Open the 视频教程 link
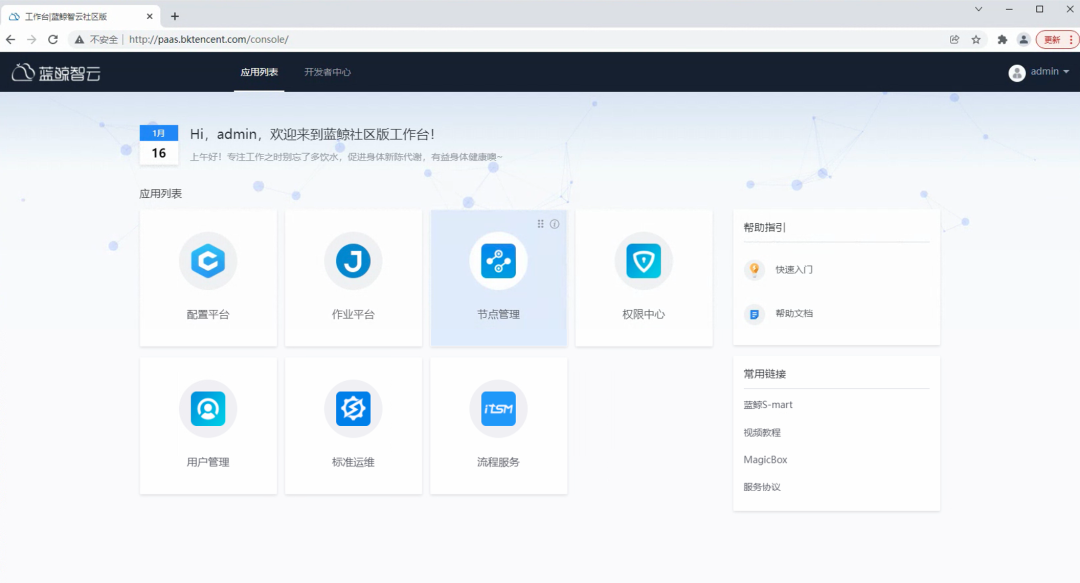Viewport: 1080px width, 583px height. pos(762,433)
